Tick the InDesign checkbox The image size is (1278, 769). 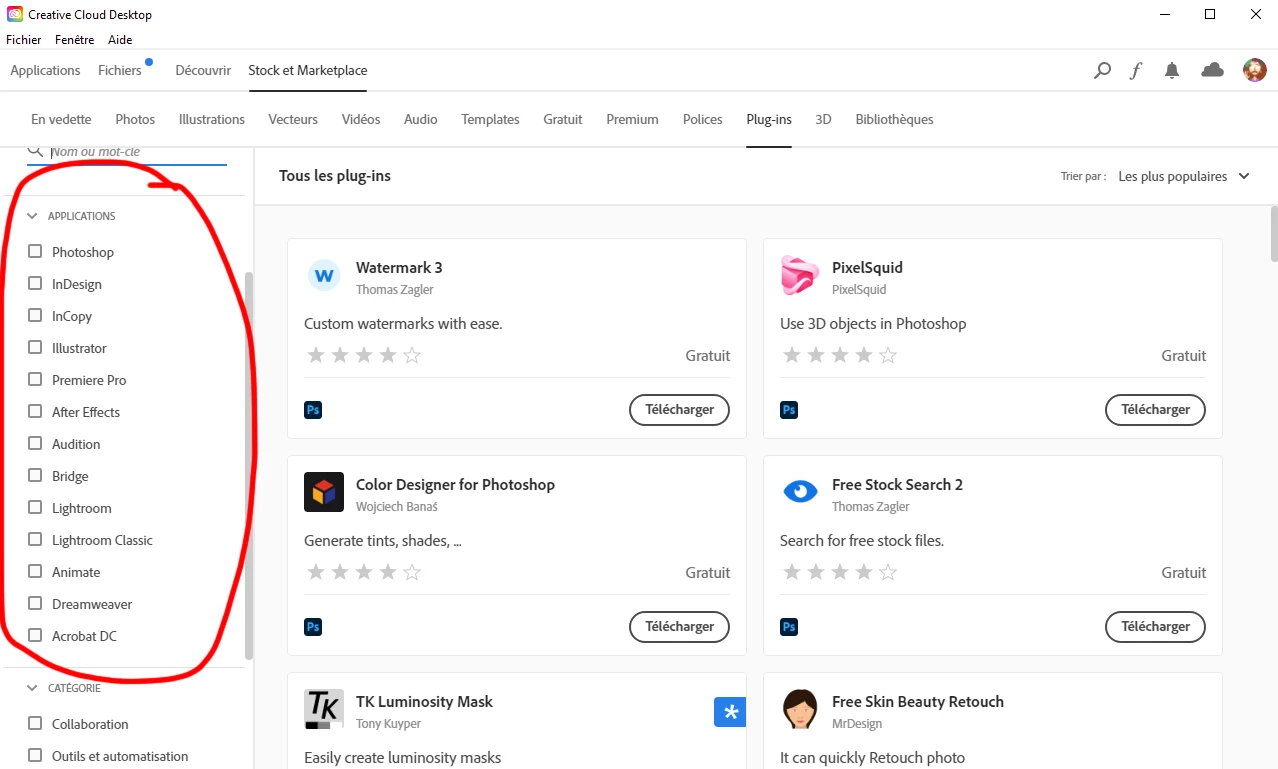[35, 283]
